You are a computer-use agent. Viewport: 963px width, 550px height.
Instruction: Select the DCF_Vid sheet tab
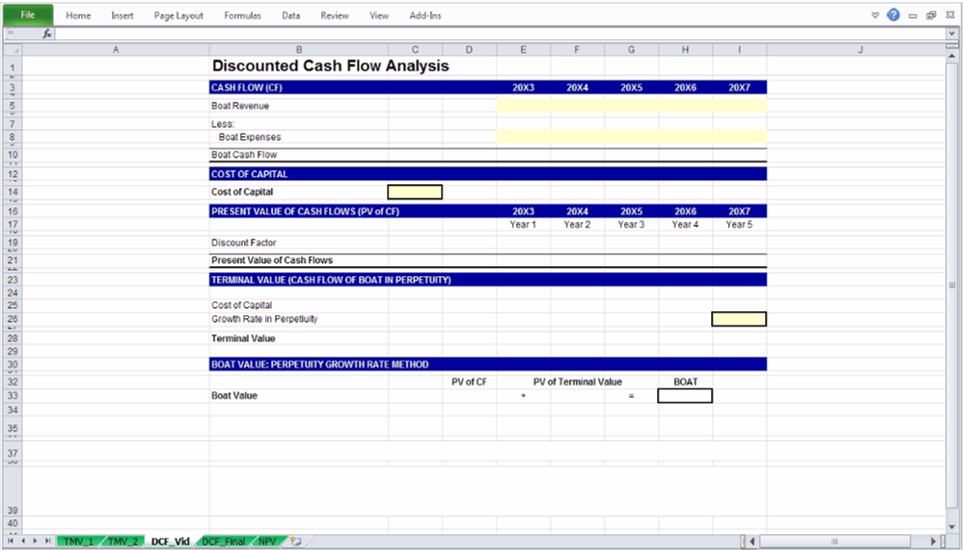point(170,541)
